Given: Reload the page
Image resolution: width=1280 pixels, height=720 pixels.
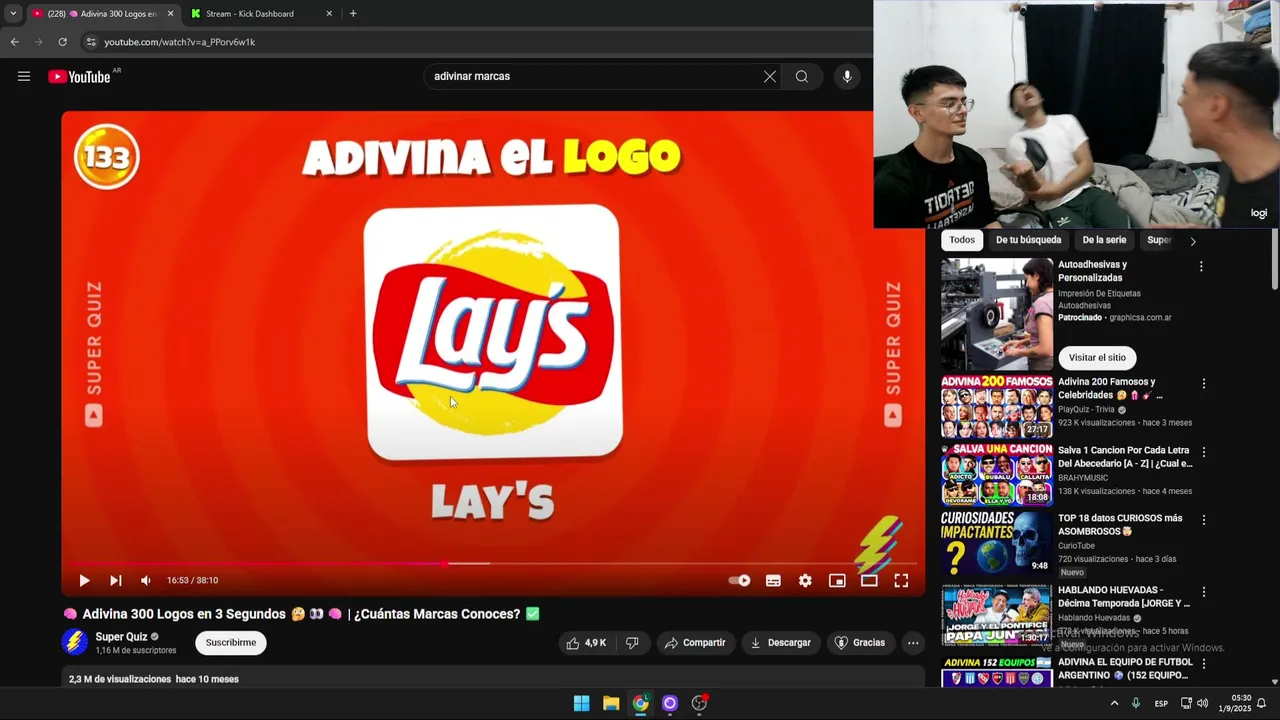Looking at the screenshot, I should point(62,42).
